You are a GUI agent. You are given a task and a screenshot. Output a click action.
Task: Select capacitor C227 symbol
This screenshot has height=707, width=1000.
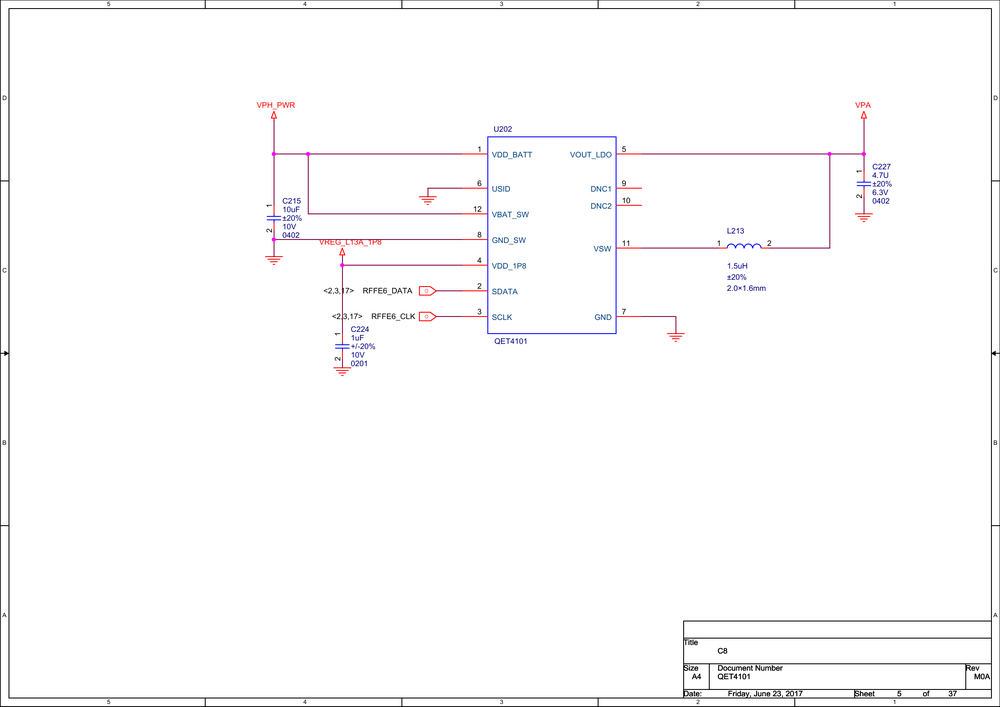coord(864,184)
